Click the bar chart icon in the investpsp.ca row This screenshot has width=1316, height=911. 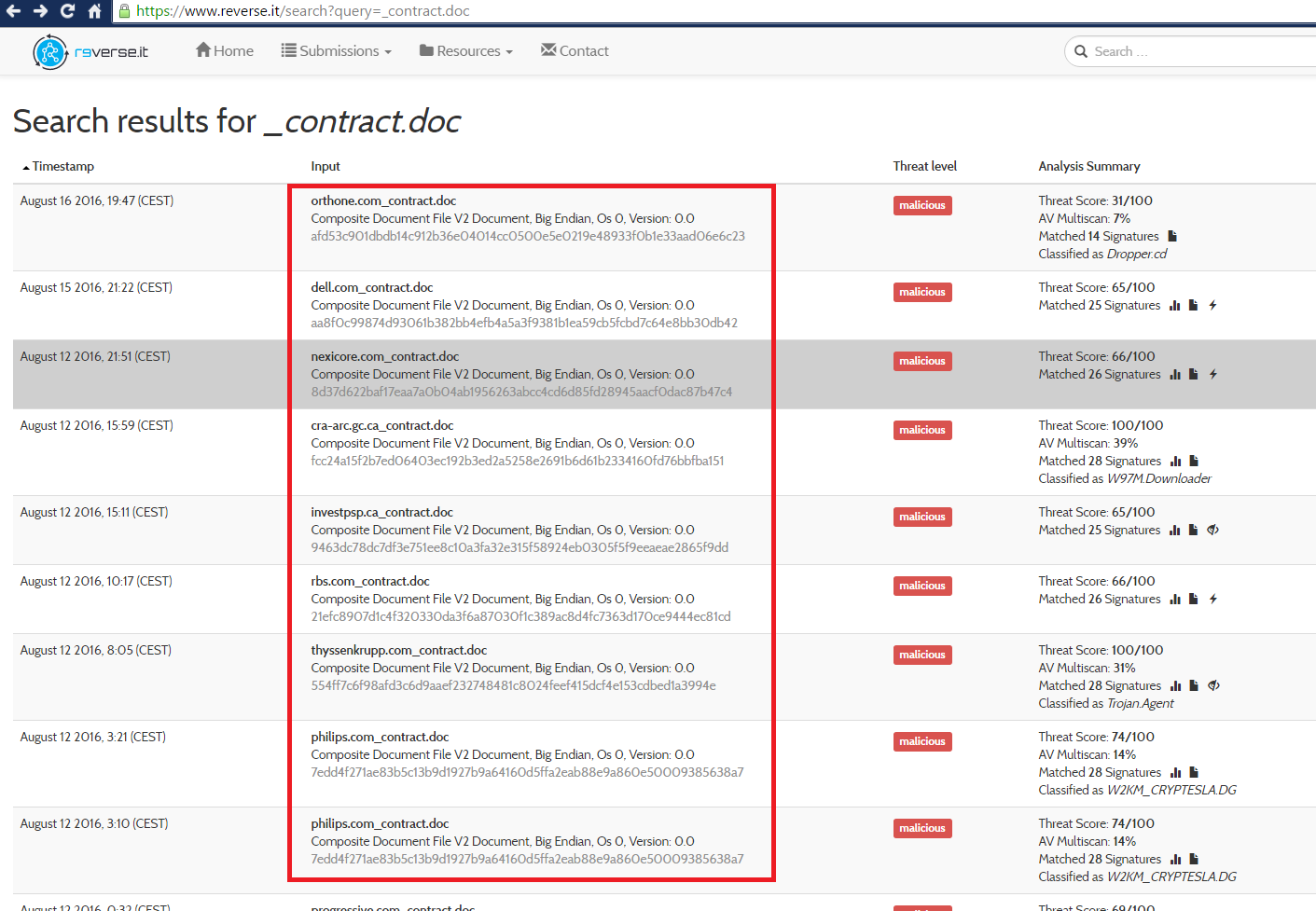coord(1175,530)
